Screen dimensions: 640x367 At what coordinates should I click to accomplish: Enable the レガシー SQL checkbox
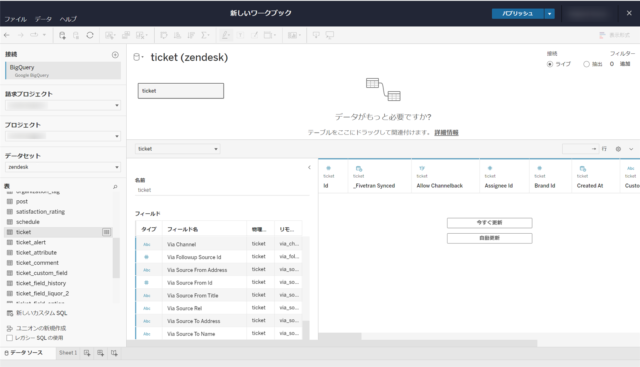click(9, 338)
